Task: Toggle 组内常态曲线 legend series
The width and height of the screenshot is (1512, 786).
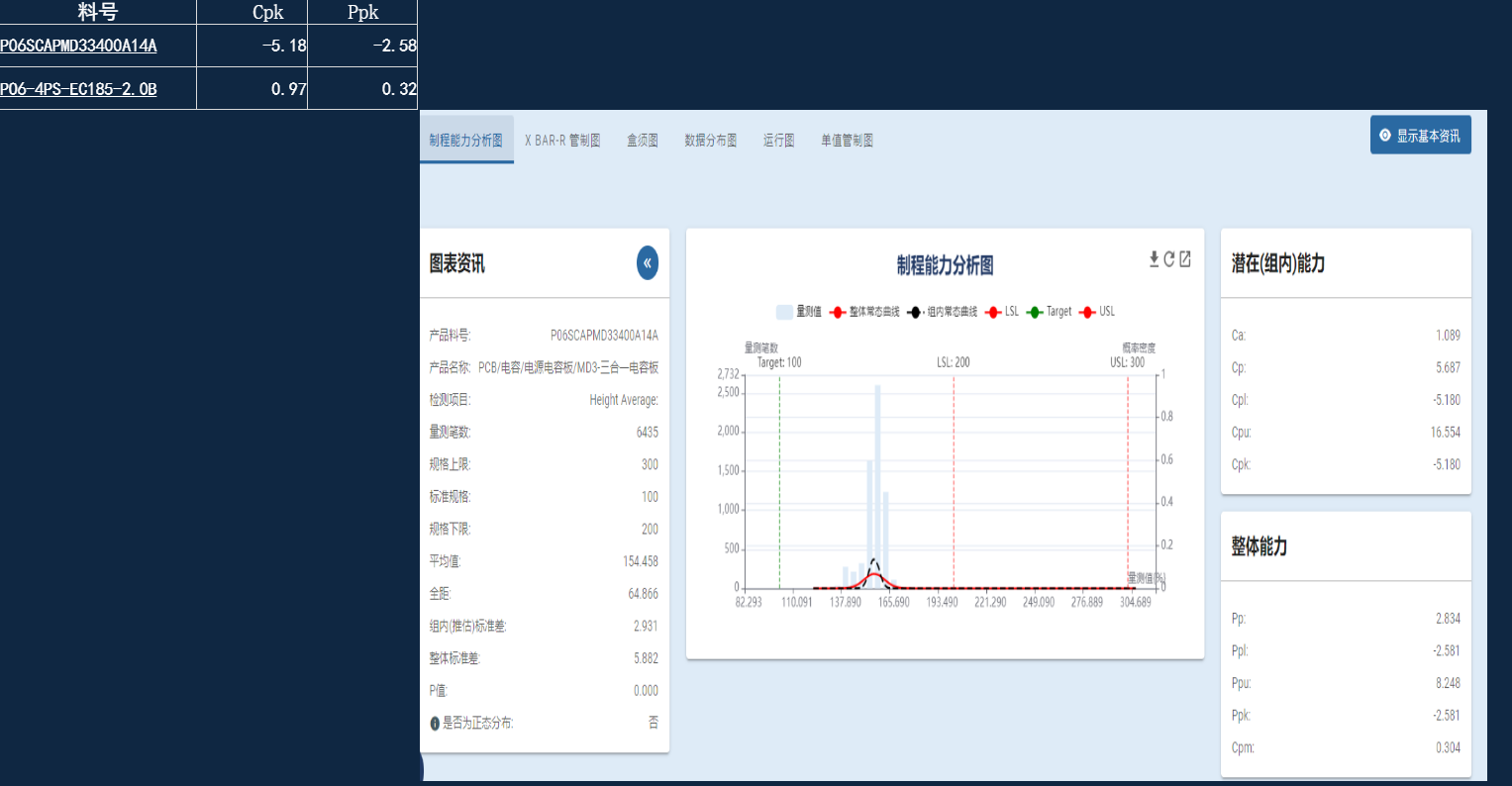Action: point(942,312)
